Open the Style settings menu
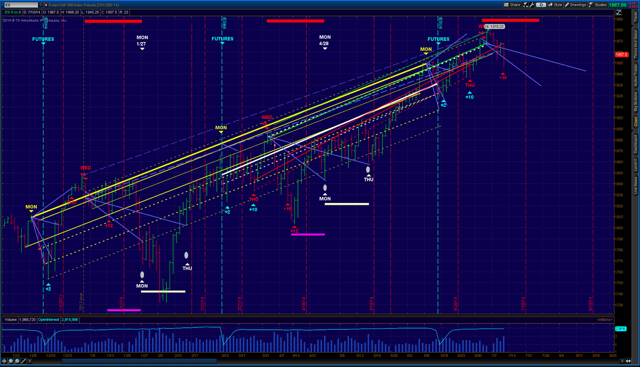 coord(555,5)
